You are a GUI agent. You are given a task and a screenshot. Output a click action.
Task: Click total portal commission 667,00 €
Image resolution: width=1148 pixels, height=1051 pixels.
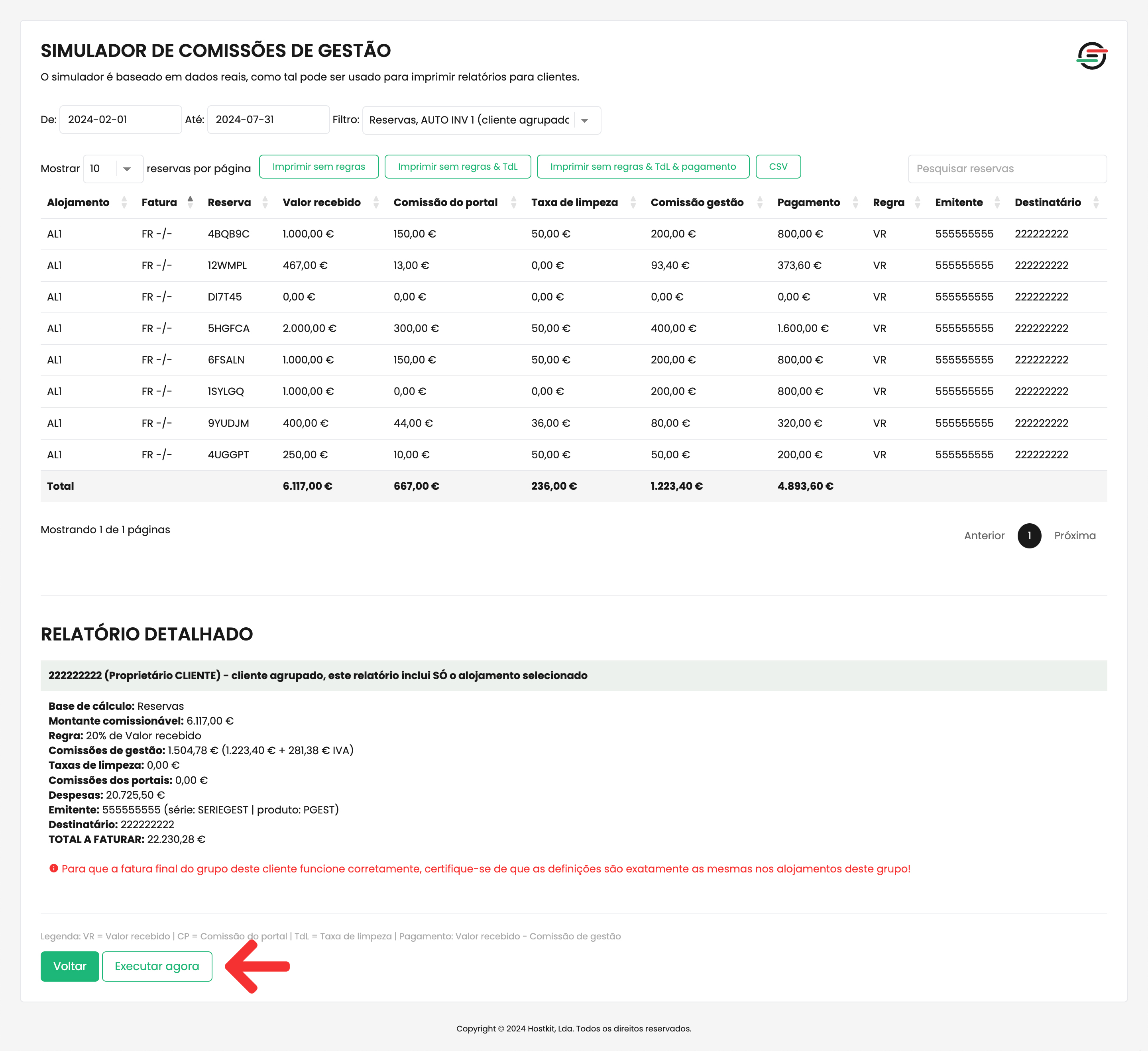click(416, 486)
